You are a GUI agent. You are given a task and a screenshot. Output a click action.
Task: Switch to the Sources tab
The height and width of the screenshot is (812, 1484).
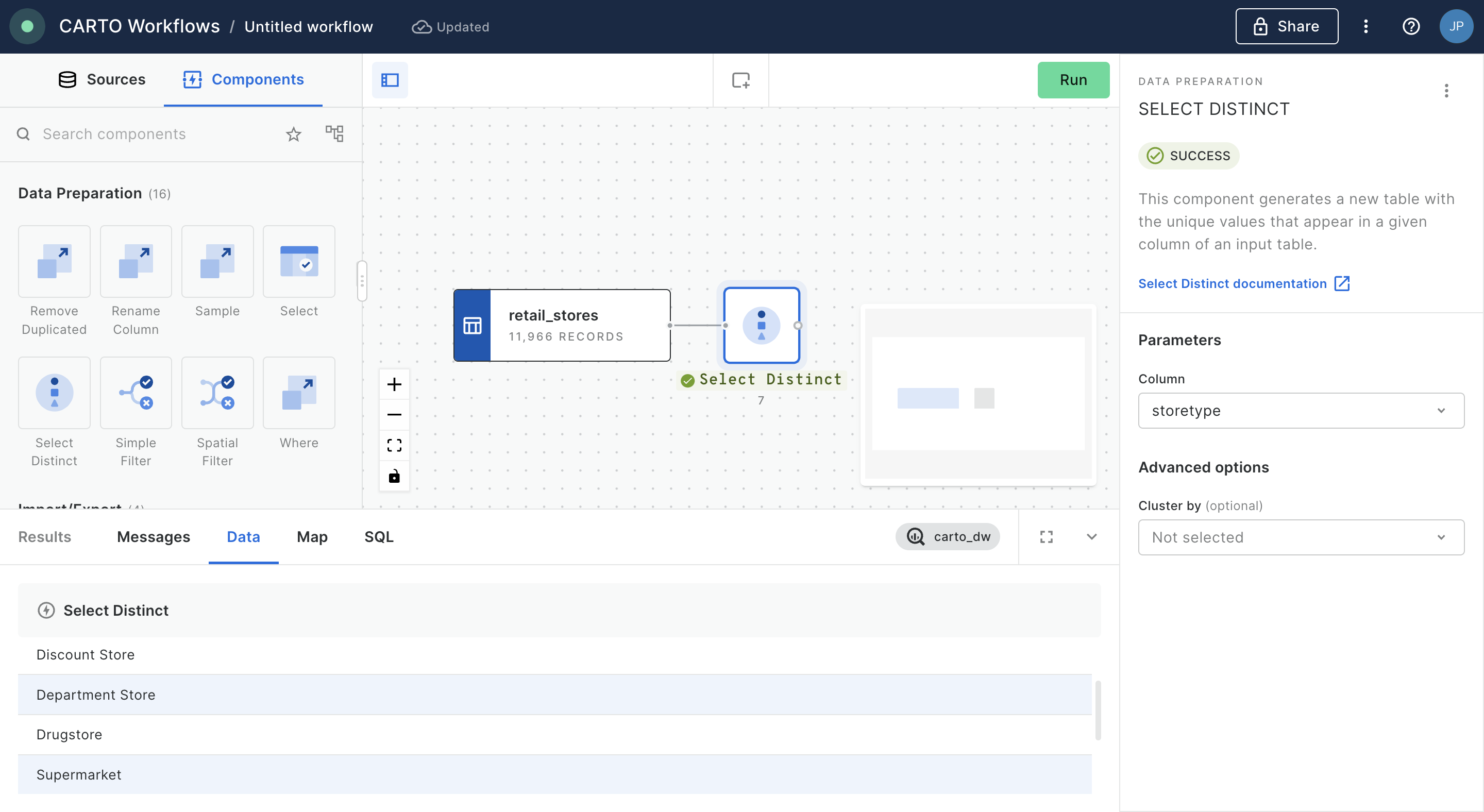click(x=102, y=79)
